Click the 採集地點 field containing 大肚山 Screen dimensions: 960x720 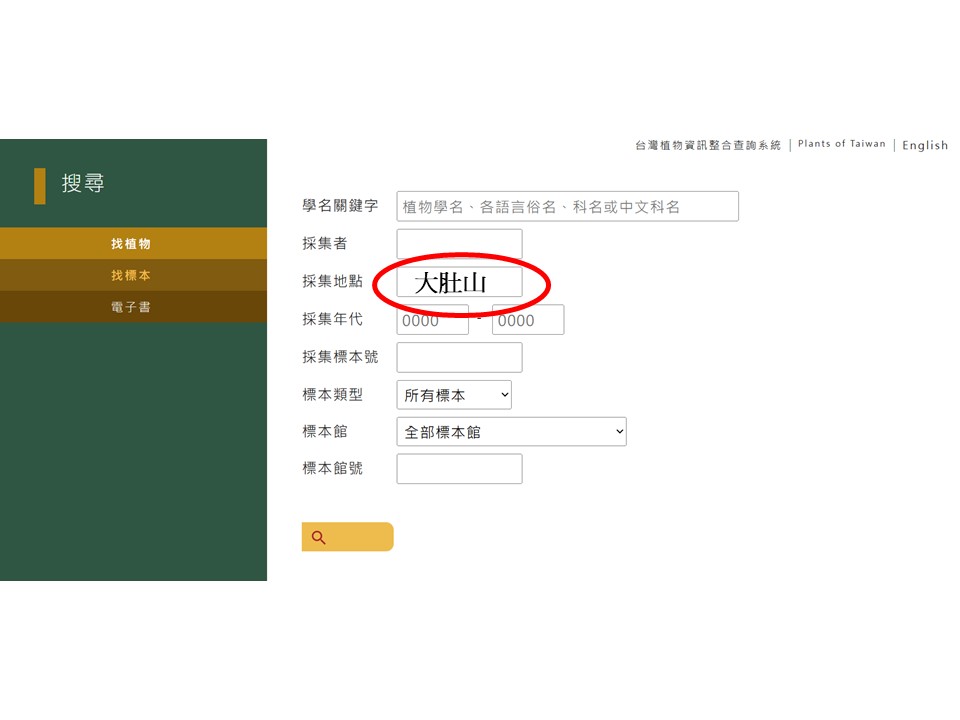tap(459, 282)
